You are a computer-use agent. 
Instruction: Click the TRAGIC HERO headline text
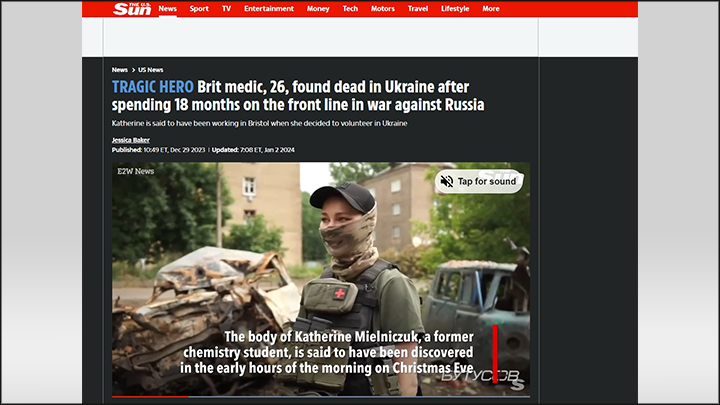click(x=153, y=87)
